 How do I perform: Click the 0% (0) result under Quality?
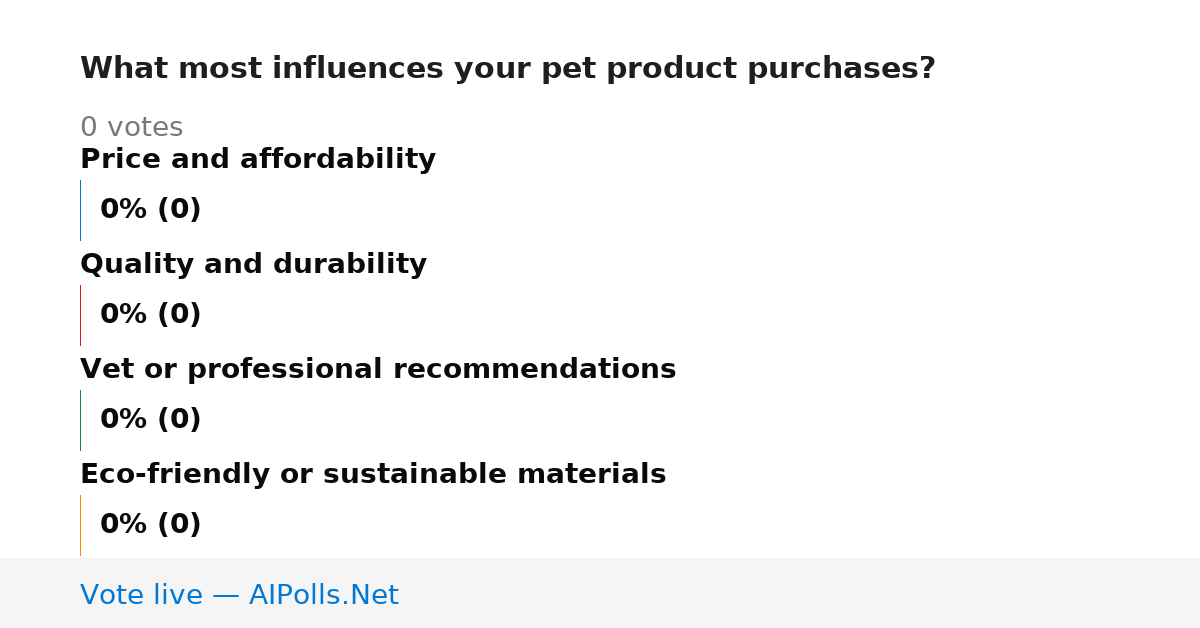(x=151, y=315)
